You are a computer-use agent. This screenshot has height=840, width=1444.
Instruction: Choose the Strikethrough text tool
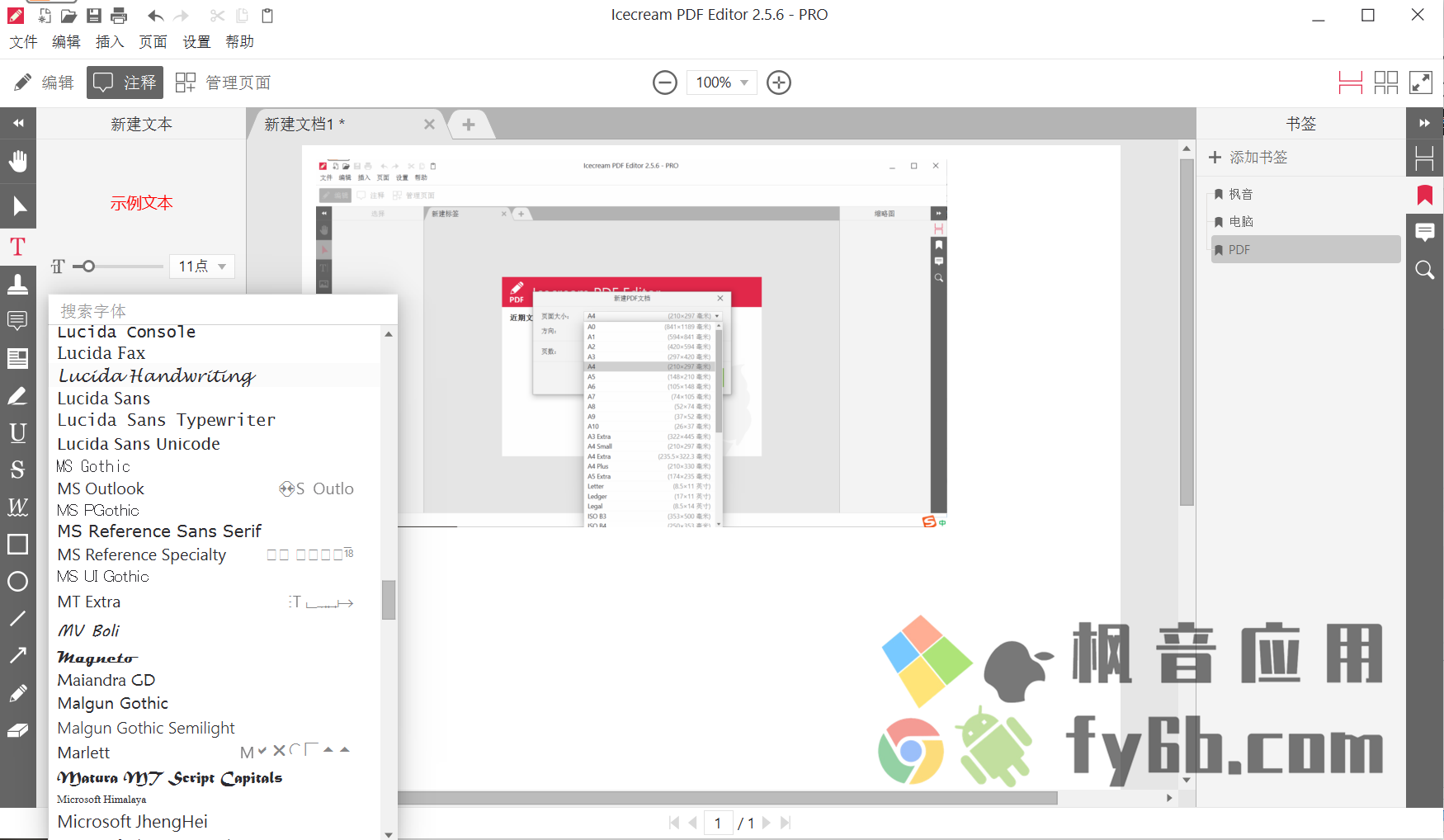18,470
